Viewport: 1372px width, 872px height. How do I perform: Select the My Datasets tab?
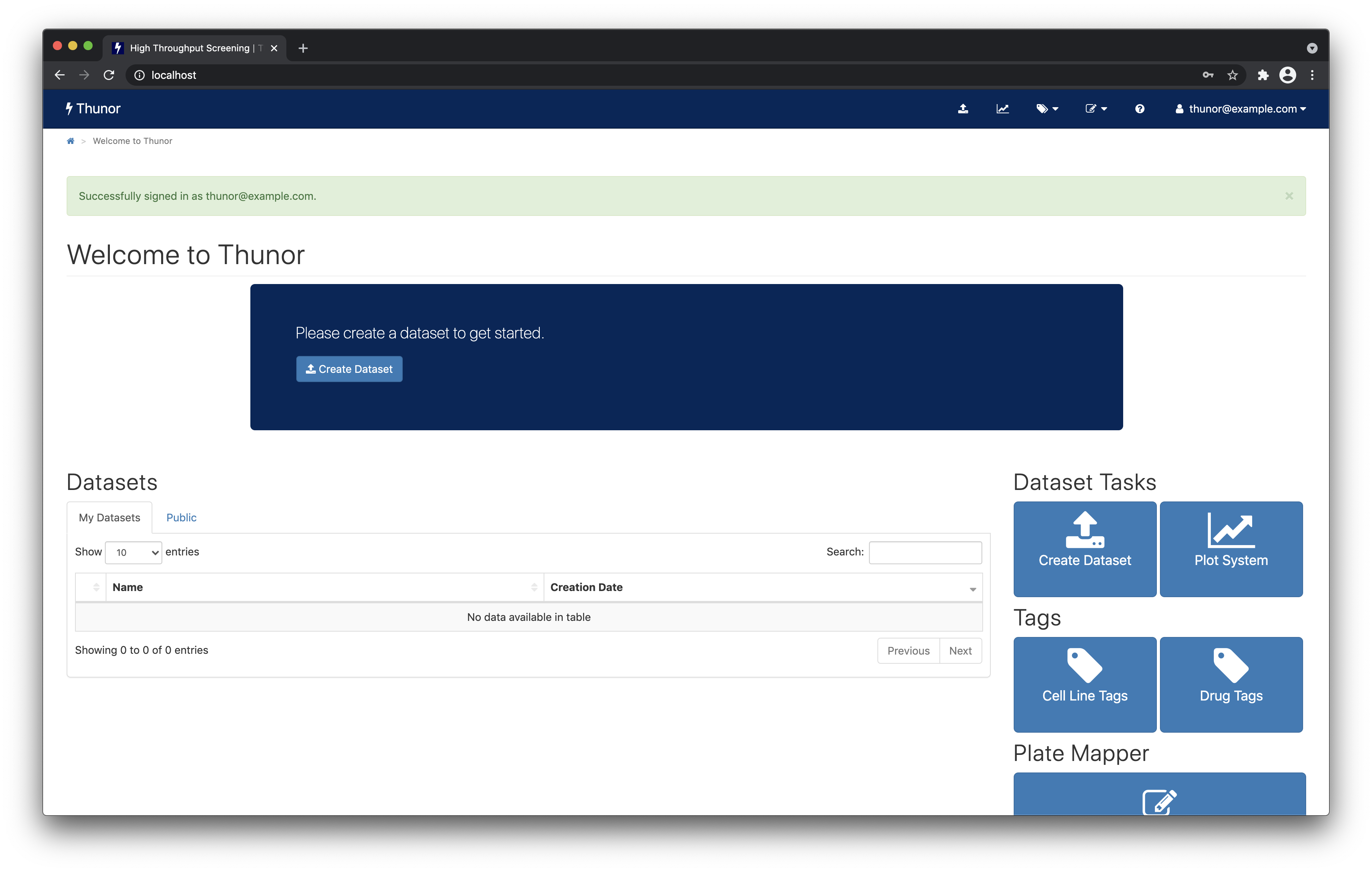coord(109,517)
